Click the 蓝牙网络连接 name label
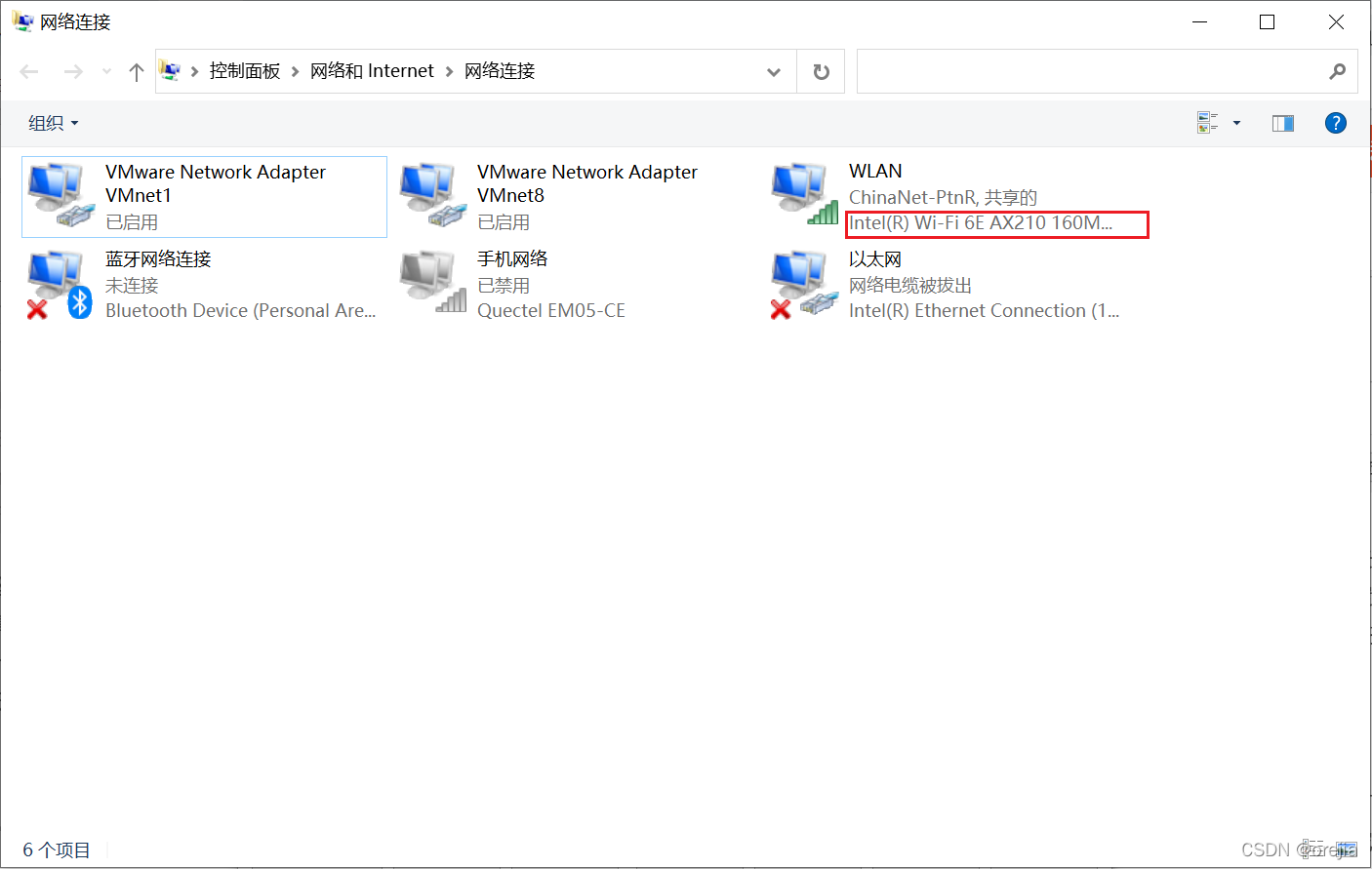This screenshot has width=1372, height=869. coord(158,259)
